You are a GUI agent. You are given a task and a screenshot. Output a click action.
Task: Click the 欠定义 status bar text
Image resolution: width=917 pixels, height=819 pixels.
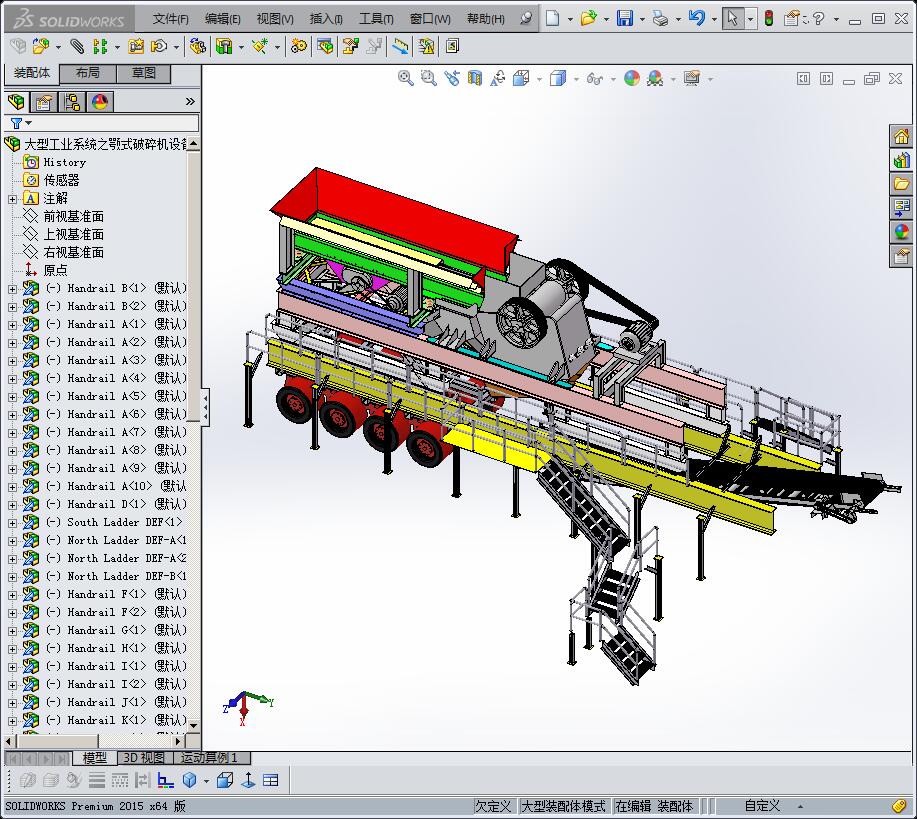pos(493,806)
